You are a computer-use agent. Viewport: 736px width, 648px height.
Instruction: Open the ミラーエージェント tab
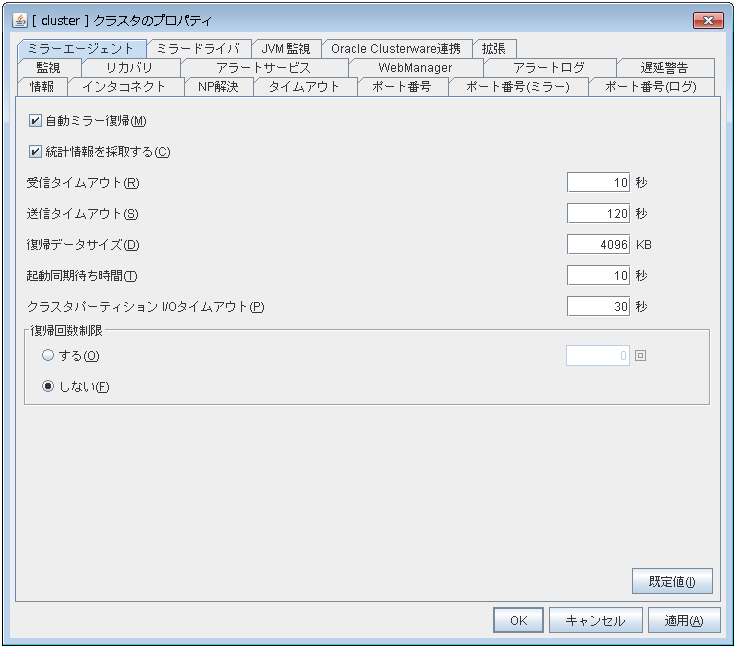coord(81,48)
